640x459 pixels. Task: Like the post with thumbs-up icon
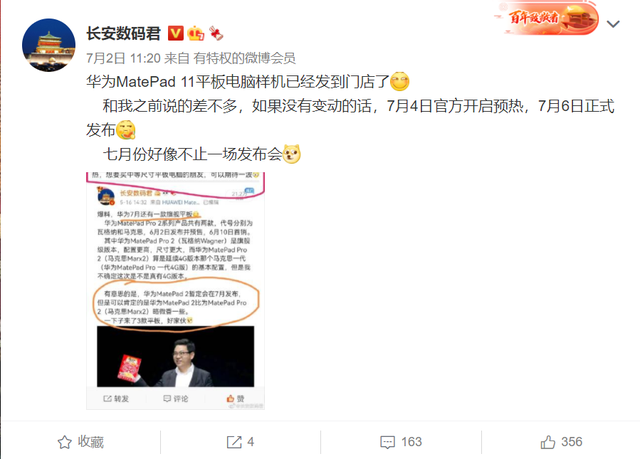pyautogui.click(x=548, y=442)
